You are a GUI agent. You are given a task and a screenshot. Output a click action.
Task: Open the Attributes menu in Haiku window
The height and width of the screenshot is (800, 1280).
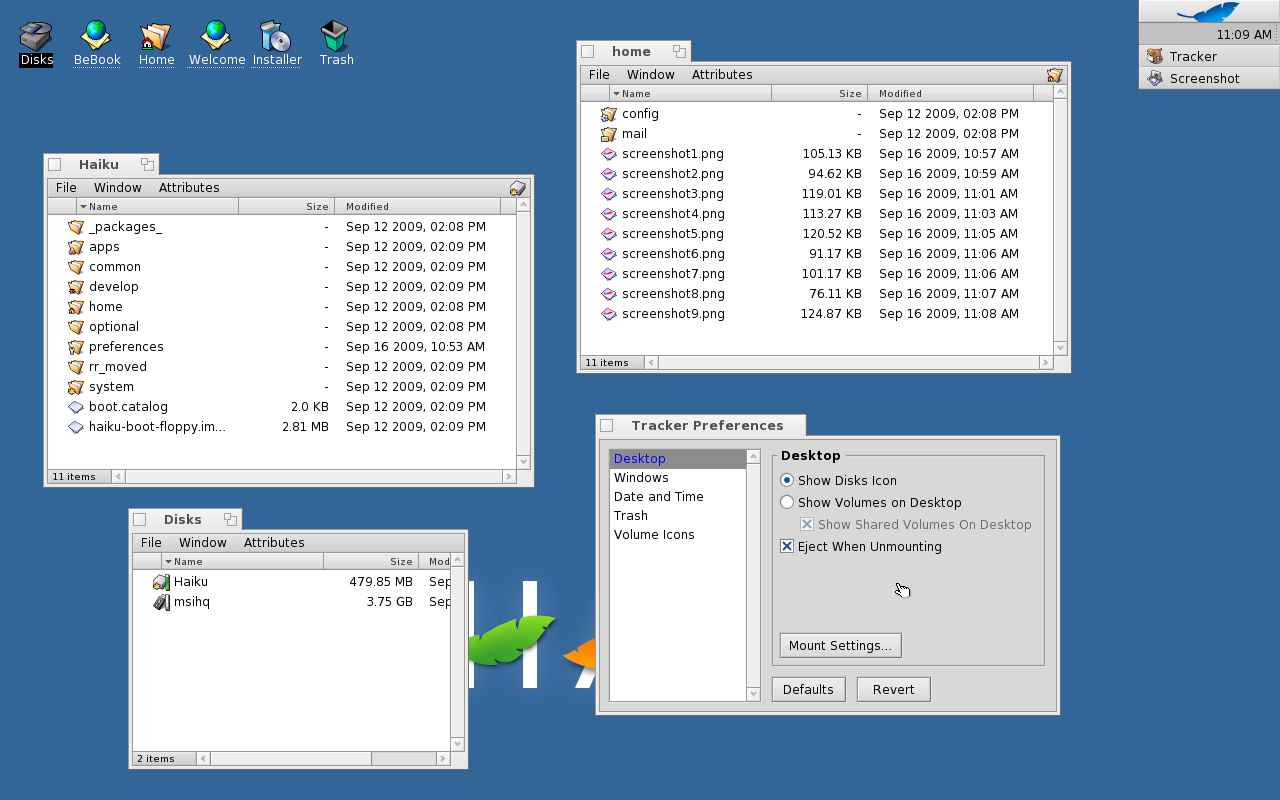tap(189, 188)
